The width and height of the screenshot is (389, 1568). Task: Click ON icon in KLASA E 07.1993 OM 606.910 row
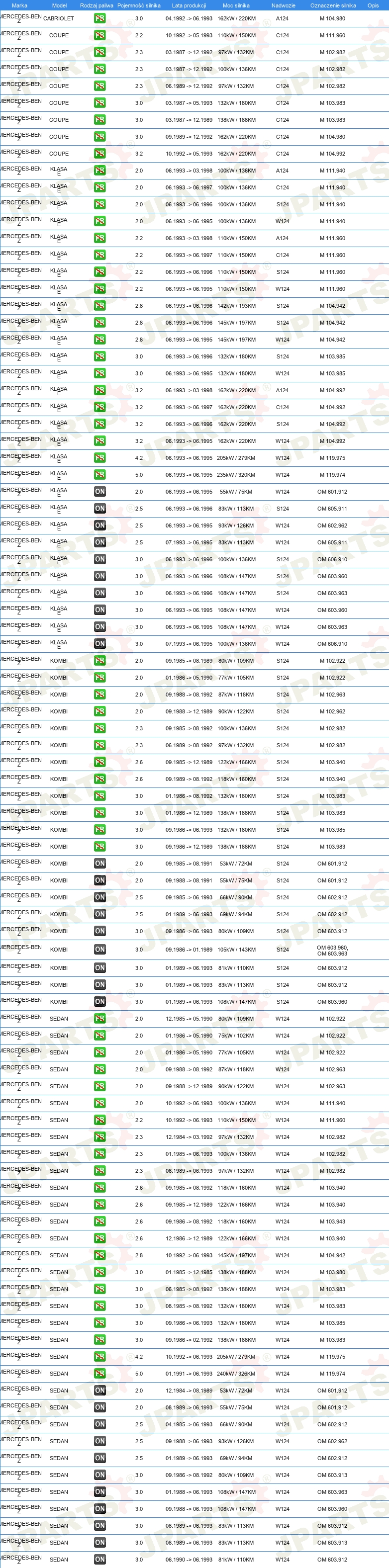(100, 644)
